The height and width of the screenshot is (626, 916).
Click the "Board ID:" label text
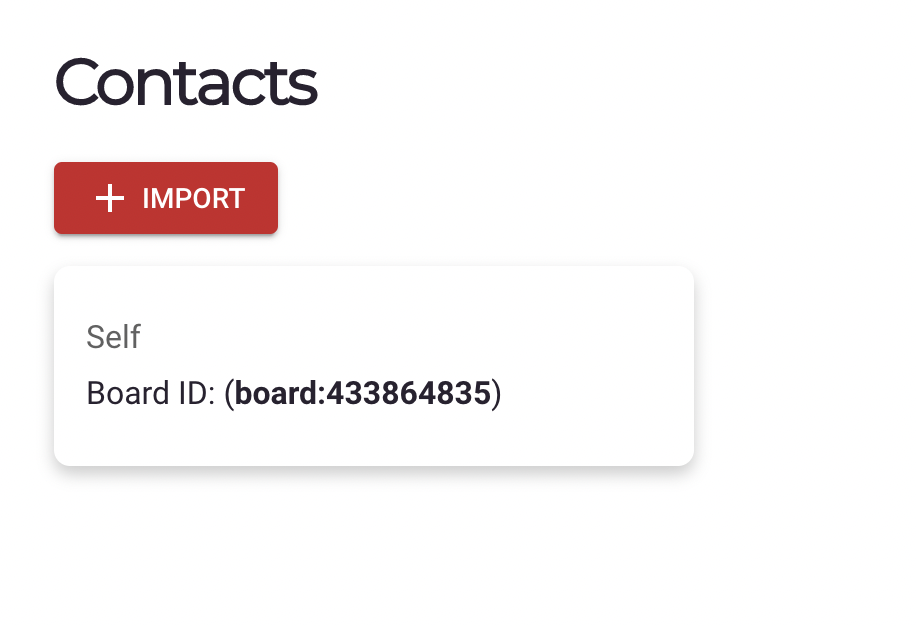[151, 393]
